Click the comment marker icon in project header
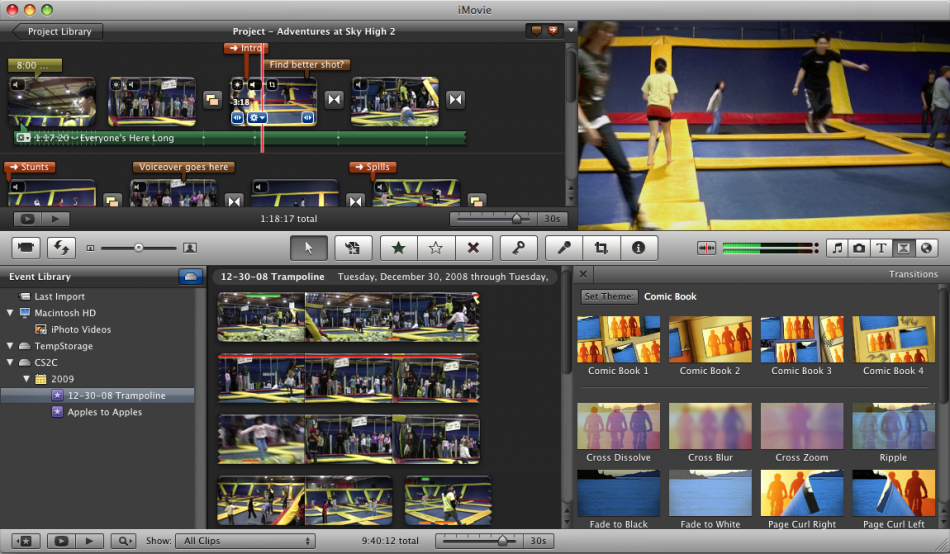 coord(536,30)
